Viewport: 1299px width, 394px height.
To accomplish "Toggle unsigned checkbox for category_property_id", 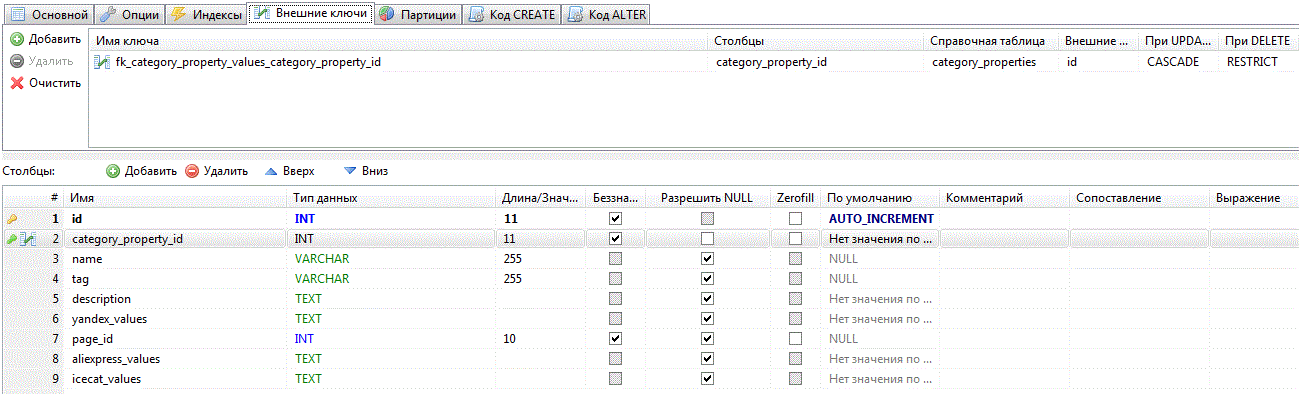I will point(615,239).
